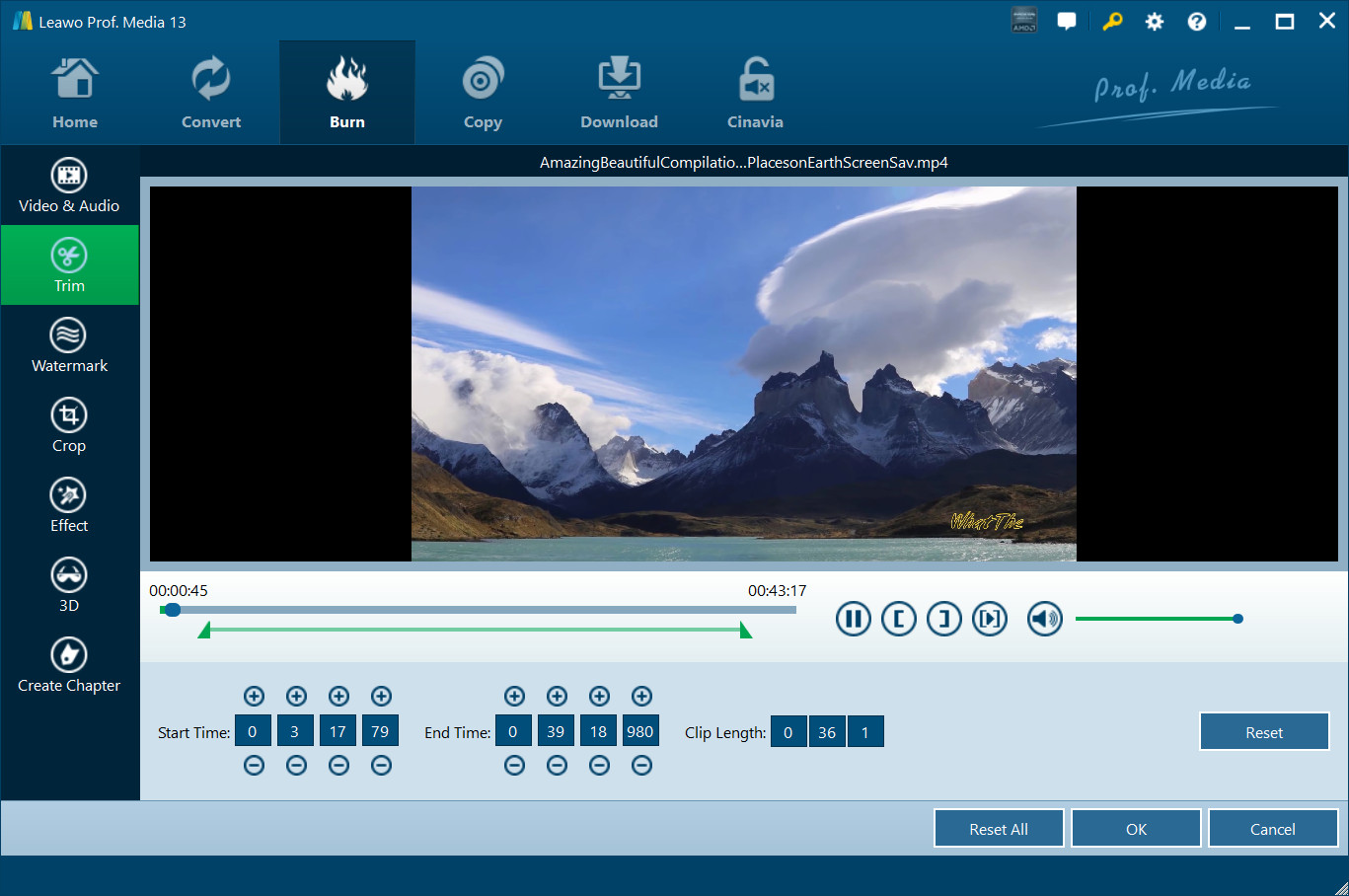Pause the video playback
Viewport: 1349px width, 896px height.
pyautogui.click(x=853, y=619)
